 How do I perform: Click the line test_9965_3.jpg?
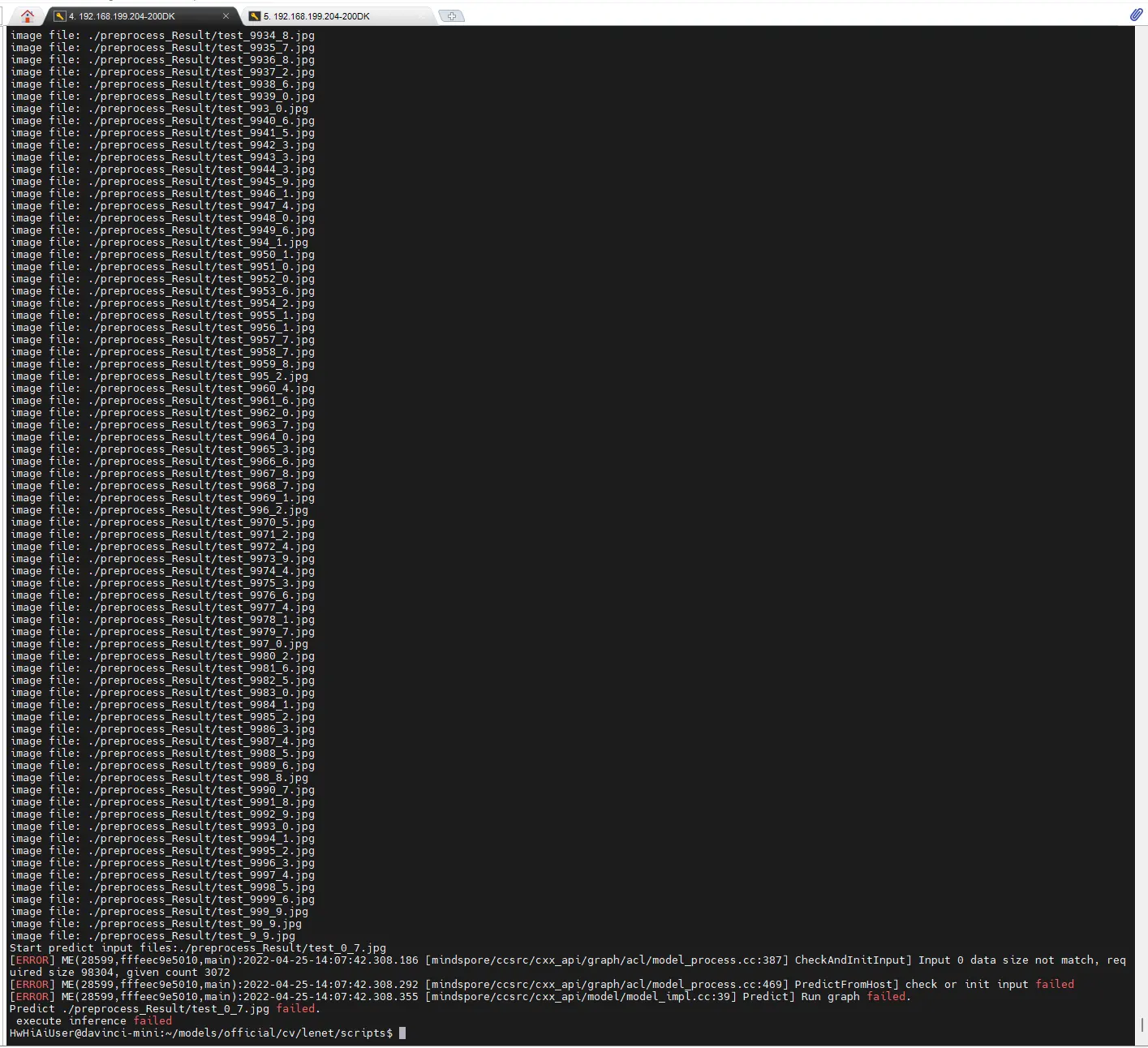(162, 449)
